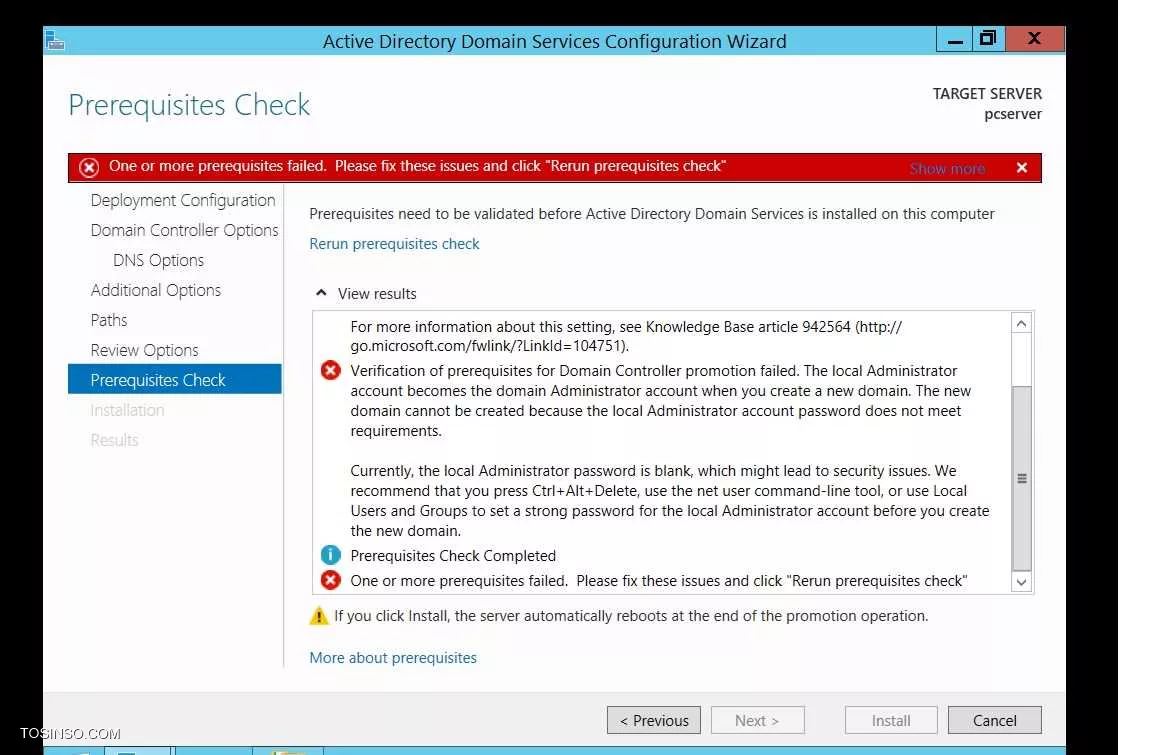The image size is (1152, 755).
Task: Click the disabled Results step
Action: tap(114, 440)
